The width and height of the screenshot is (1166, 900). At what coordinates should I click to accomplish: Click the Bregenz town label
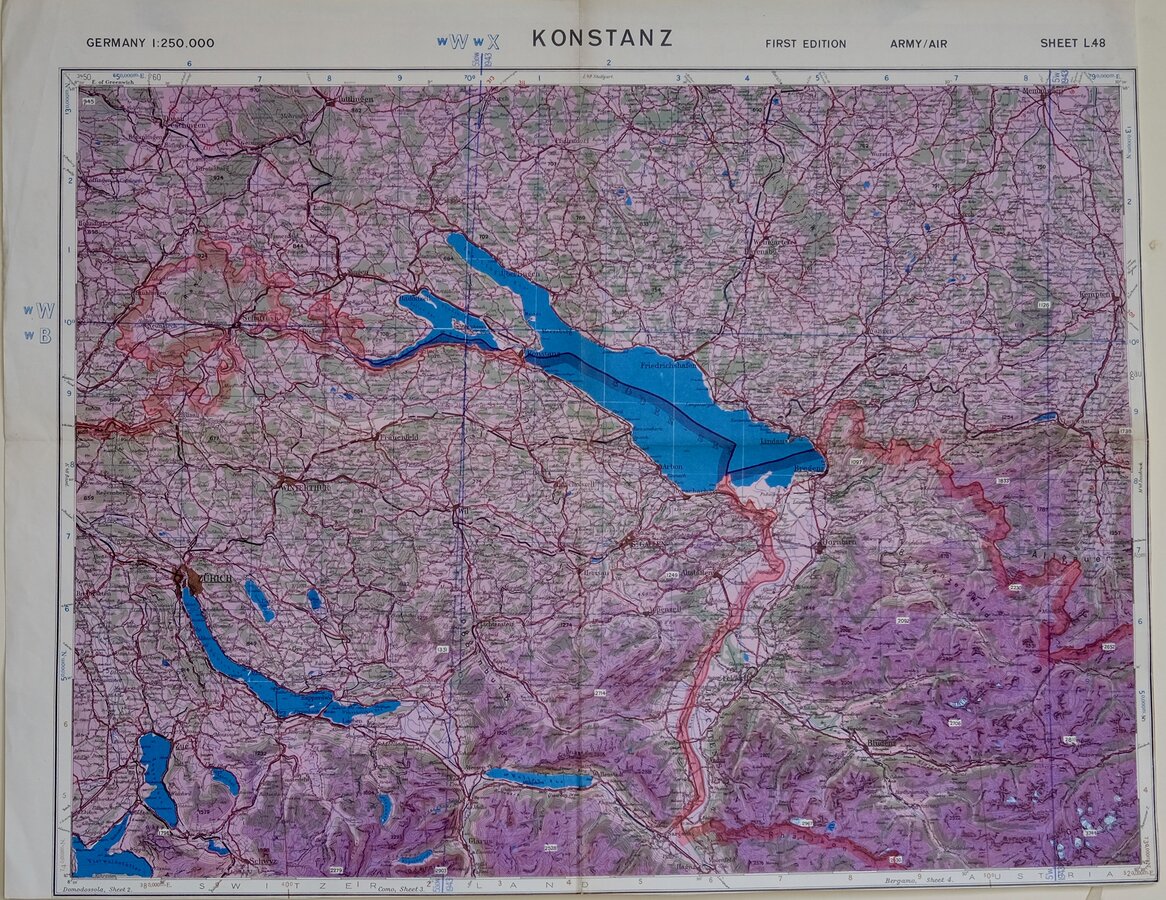(x=808, y=467)
